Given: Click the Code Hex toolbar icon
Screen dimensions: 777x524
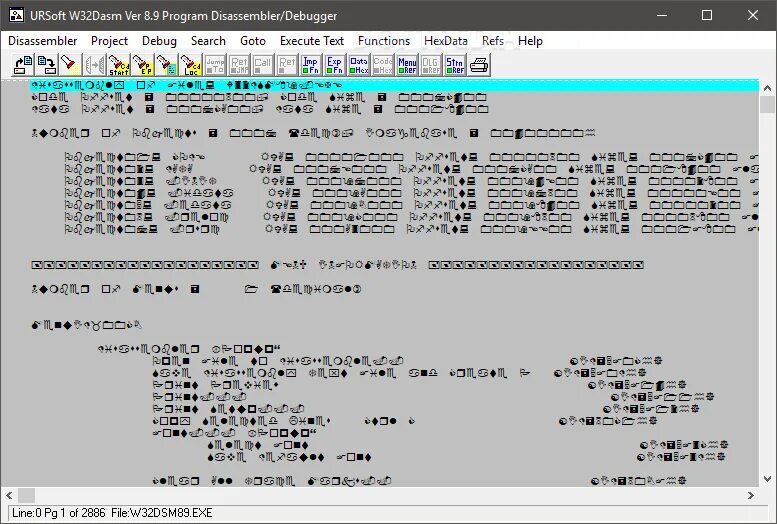Looking at the screenshot, I should (x=383, y=65).
